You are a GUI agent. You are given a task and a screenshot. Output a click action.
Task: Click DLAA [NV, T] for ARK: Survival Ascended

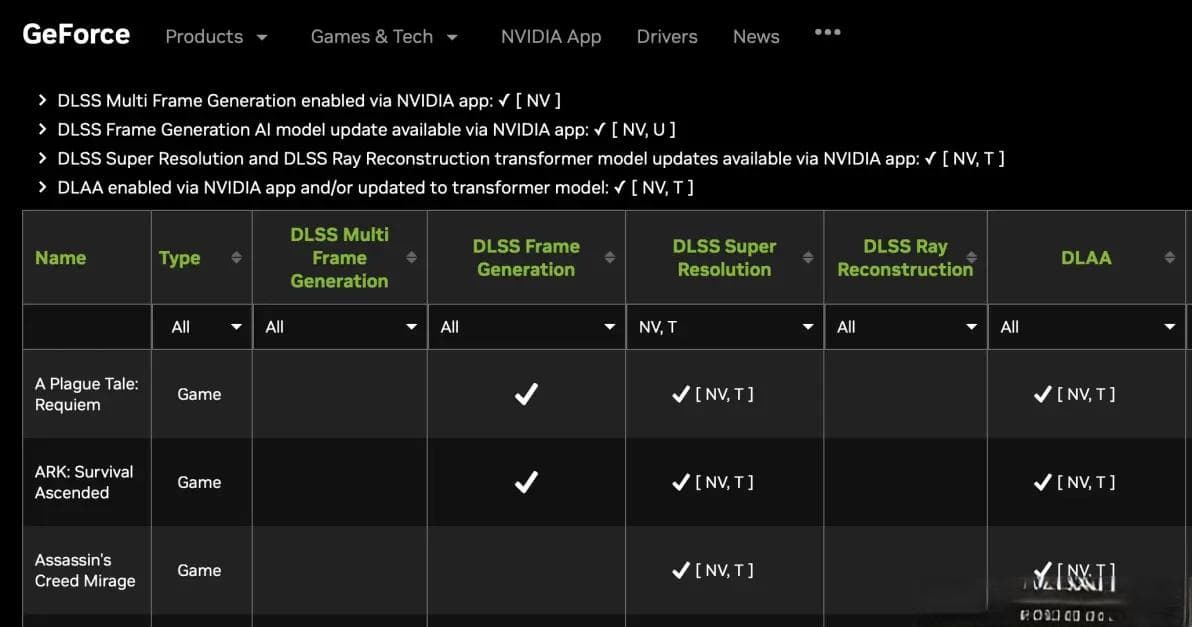1075,482
